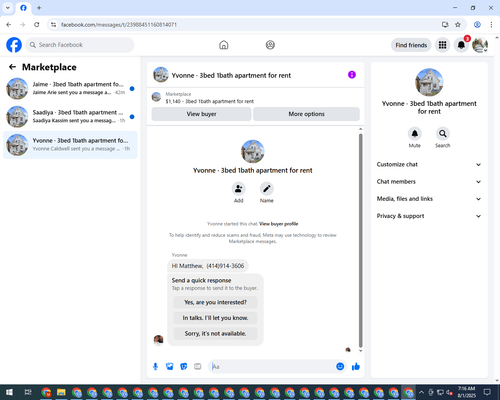Open Windows Start menu
The height and width of the screenshot is (400, 500).
click(9, 392)
